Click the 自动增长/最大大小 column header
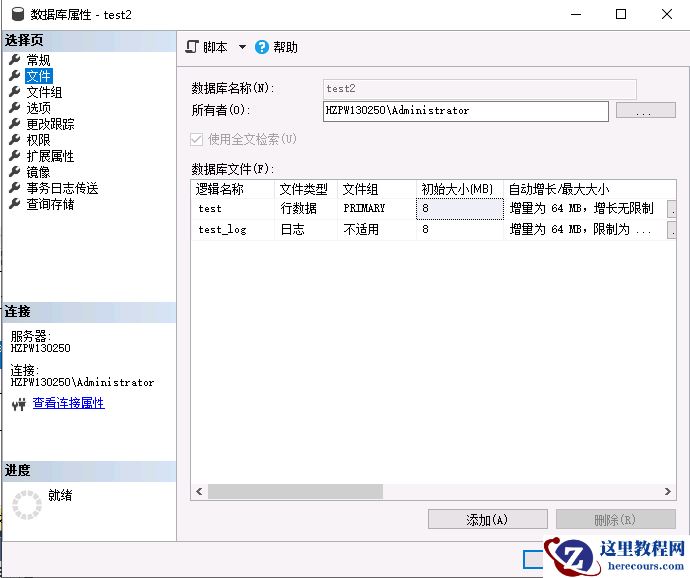Screen dimensions: 690x578 point(590,189)
